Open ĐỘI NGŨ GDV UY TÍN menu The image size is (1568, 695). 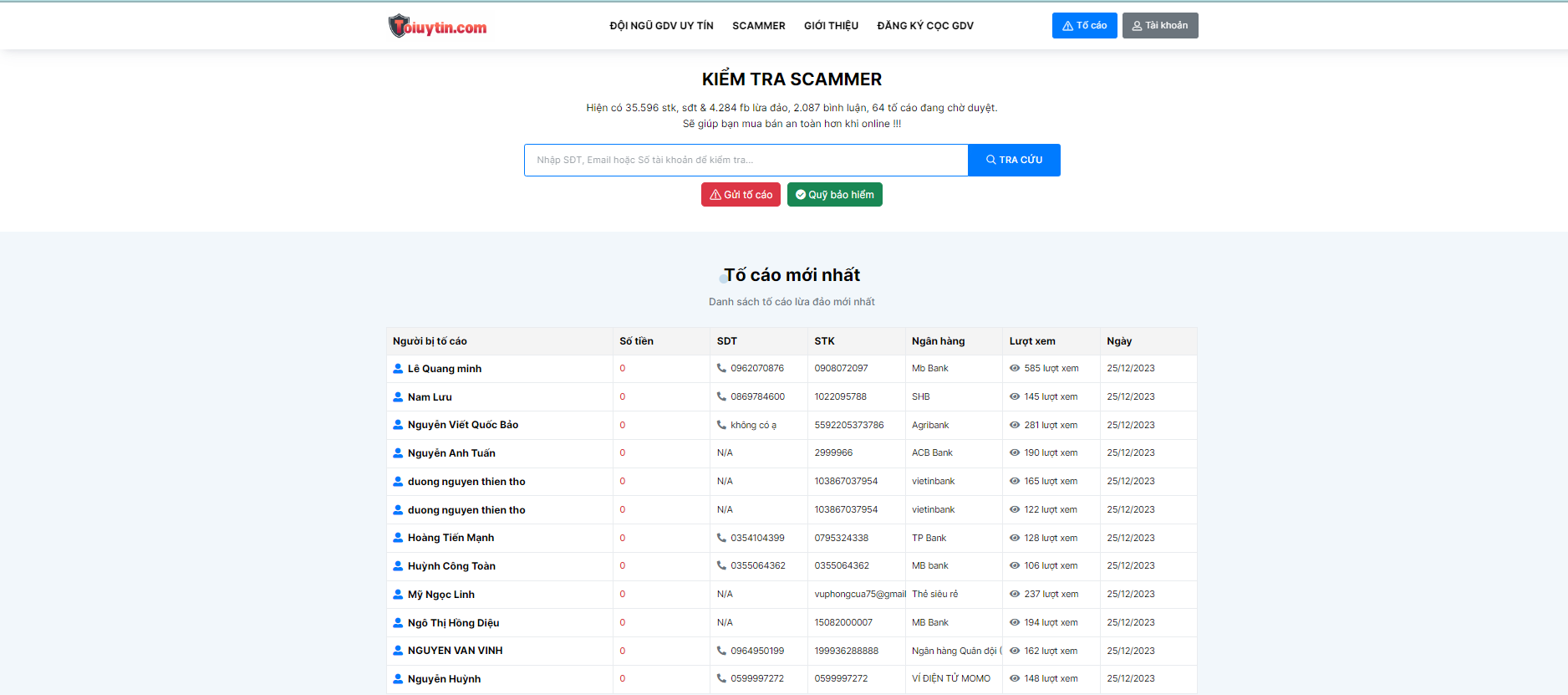click(x=661, y=26)
